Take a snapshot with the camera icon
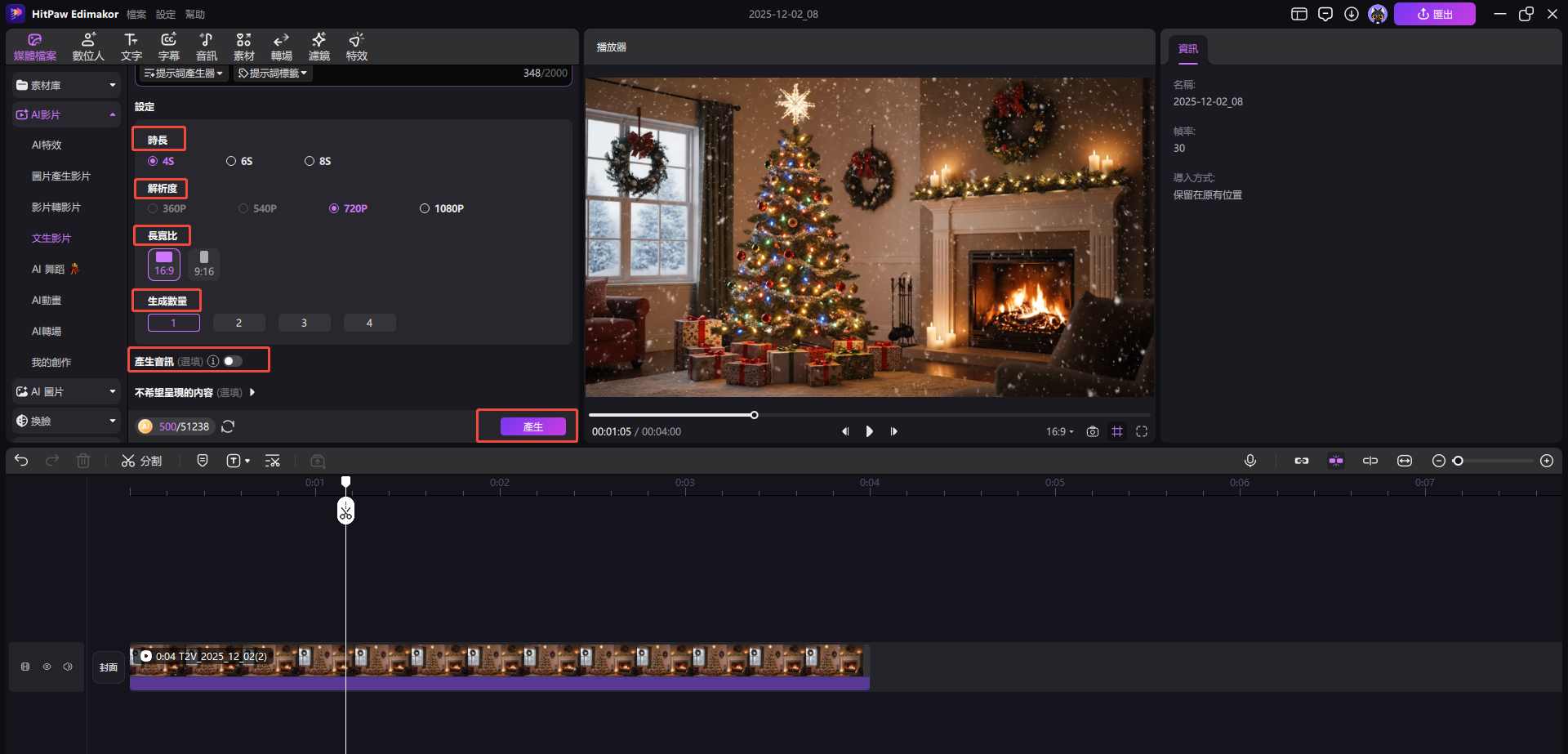 (1092, 431)
